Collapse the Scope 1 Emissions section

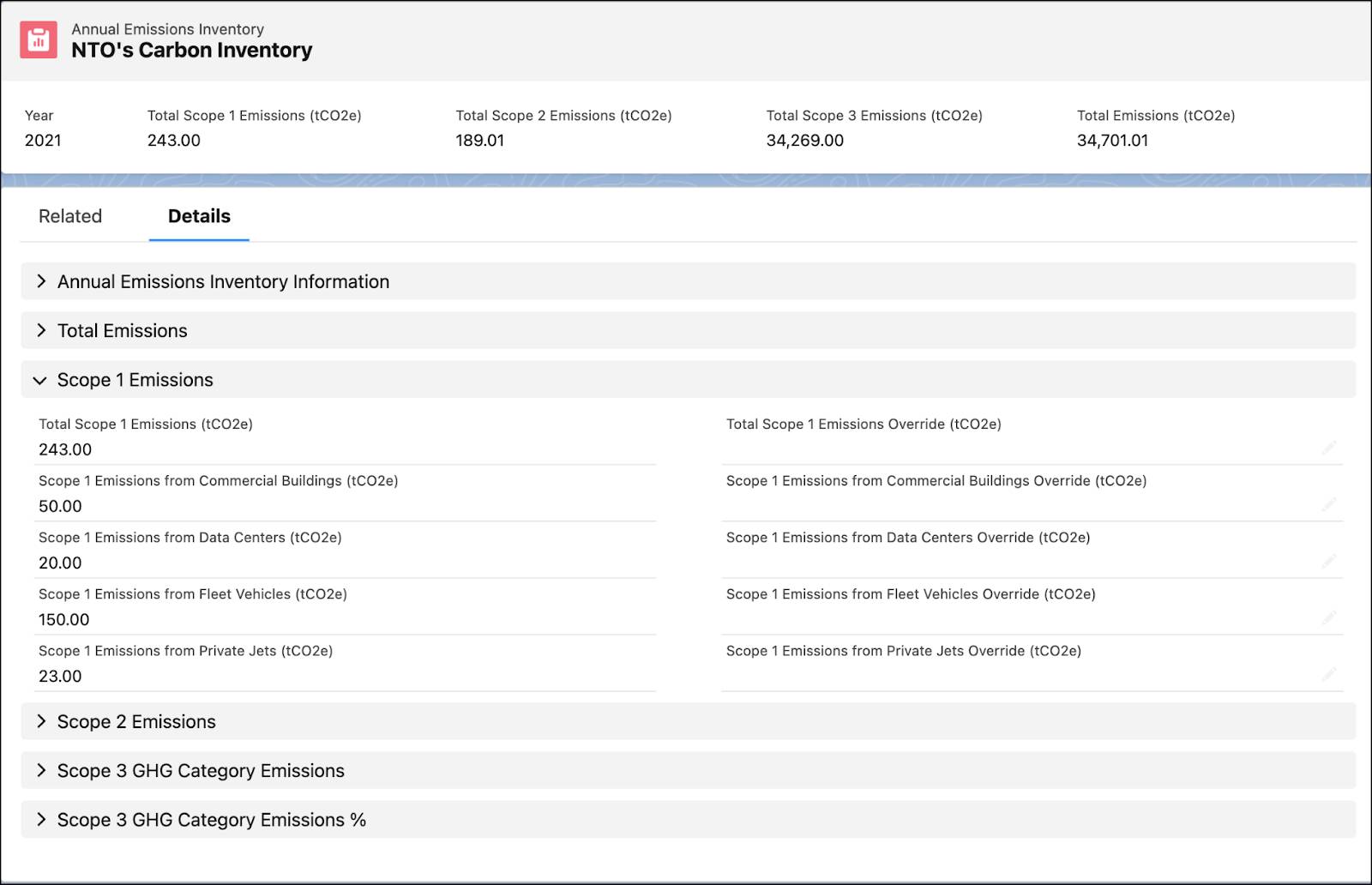688,379
